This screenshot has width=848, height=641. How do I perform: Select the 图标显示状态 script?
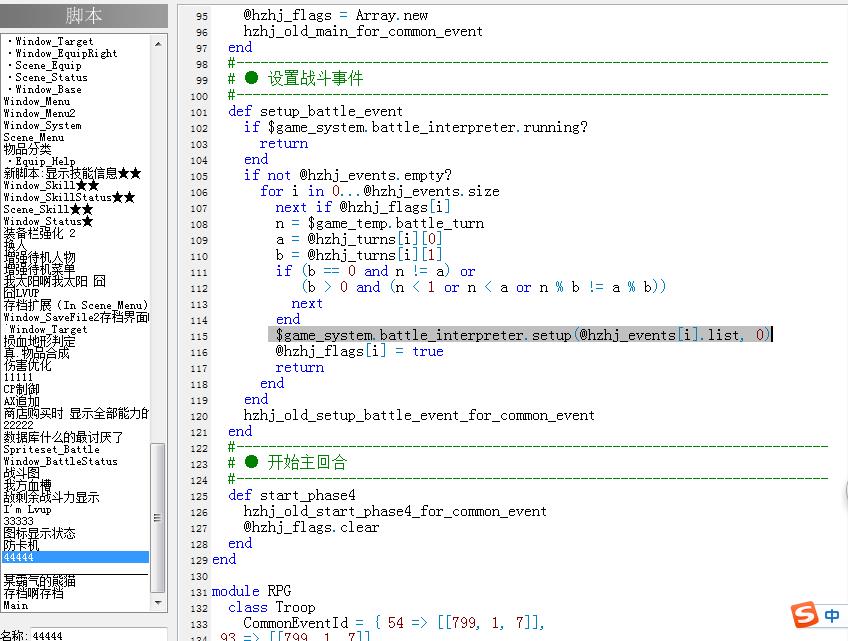click(x=39, y=533)
